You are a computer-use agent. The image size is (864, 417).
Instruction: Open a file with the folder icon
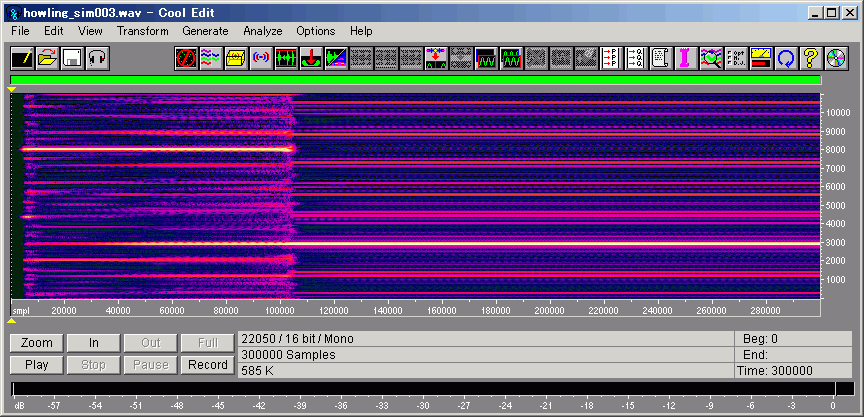point(47,58)
